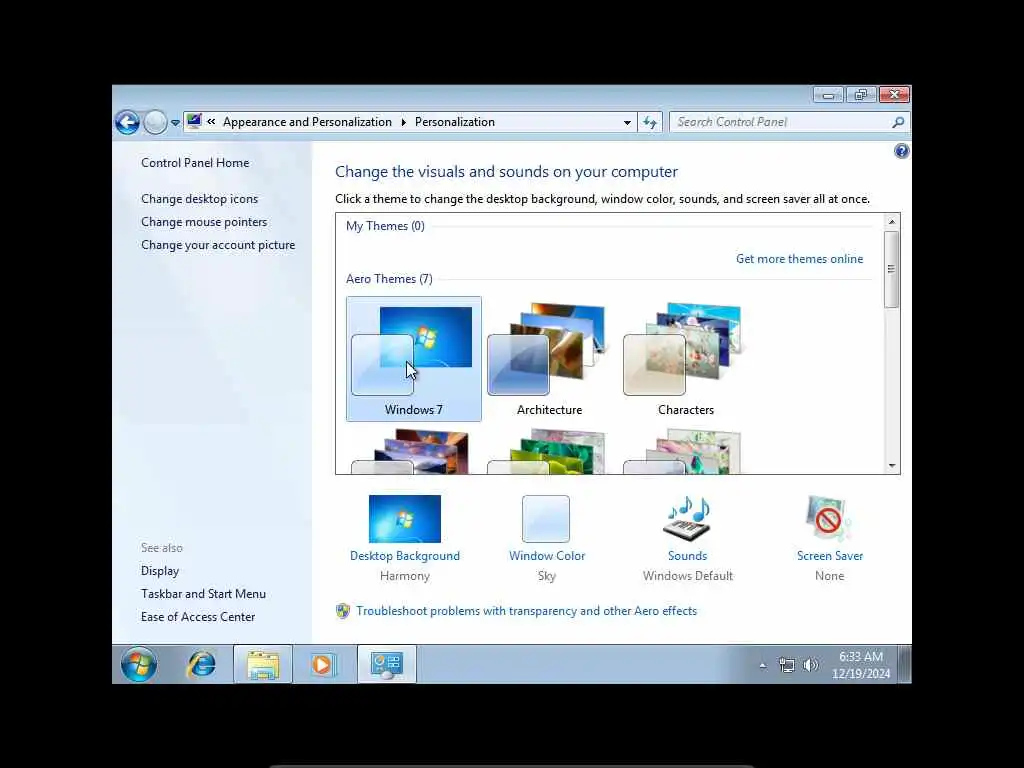The width and height of the screenshot is (1024, 768).
Task: Click the Back navigation arrow
Action: click(x=127, y=122)
